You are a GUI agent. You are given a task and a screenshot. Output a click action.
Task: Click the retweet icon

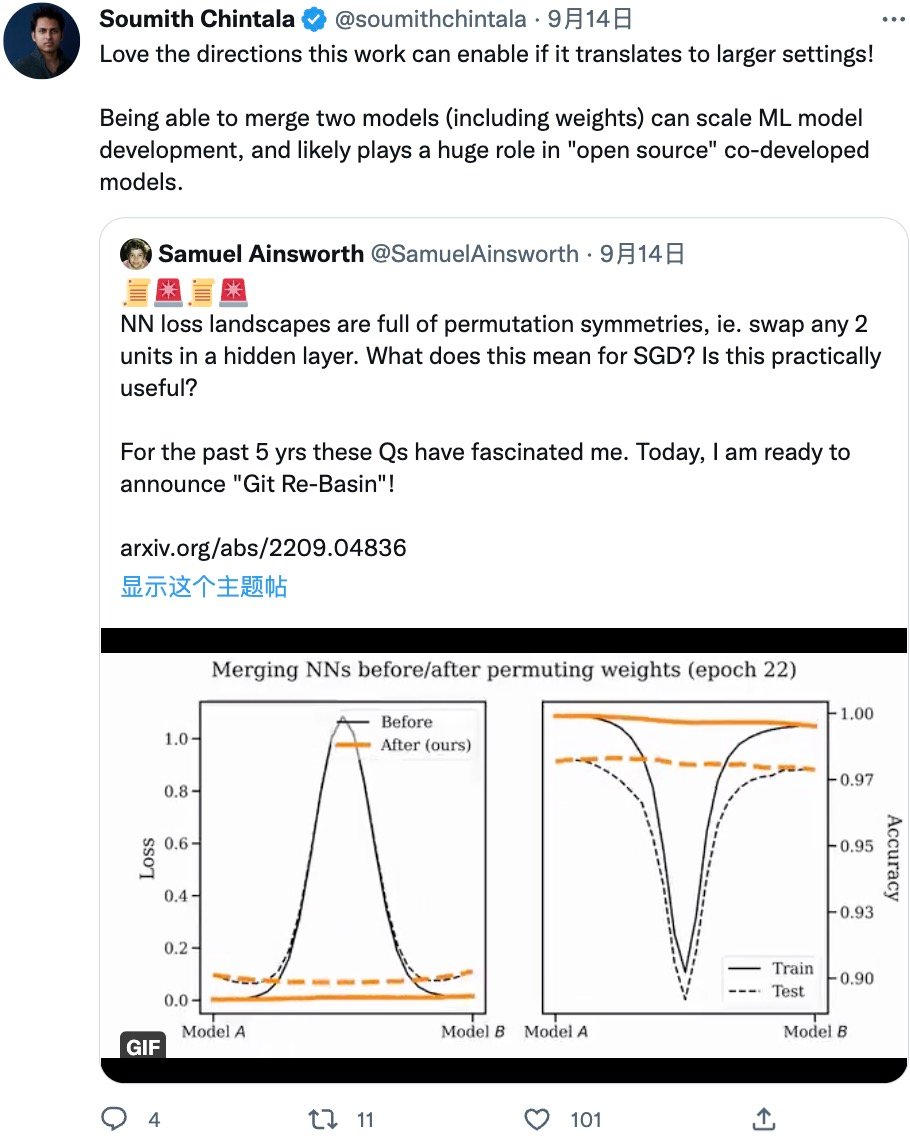(x=322, y=1119)
